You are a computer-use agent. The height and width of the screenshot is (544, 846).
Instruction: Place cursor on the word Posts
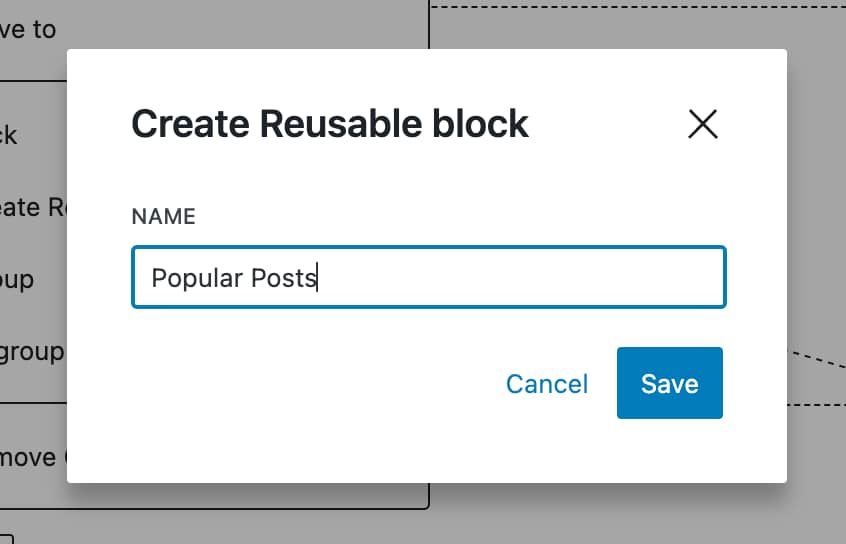283,278
